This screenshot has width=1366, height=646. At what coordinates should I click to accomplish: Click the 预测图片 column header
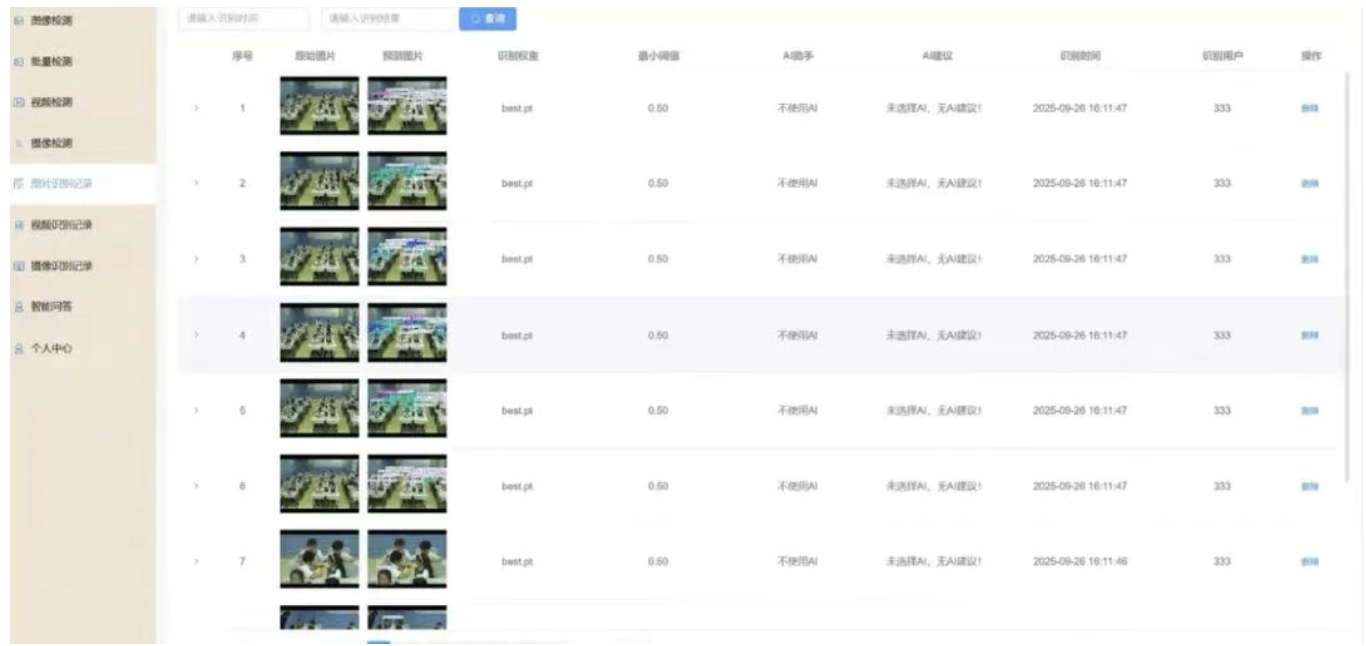tap(402, 57)
